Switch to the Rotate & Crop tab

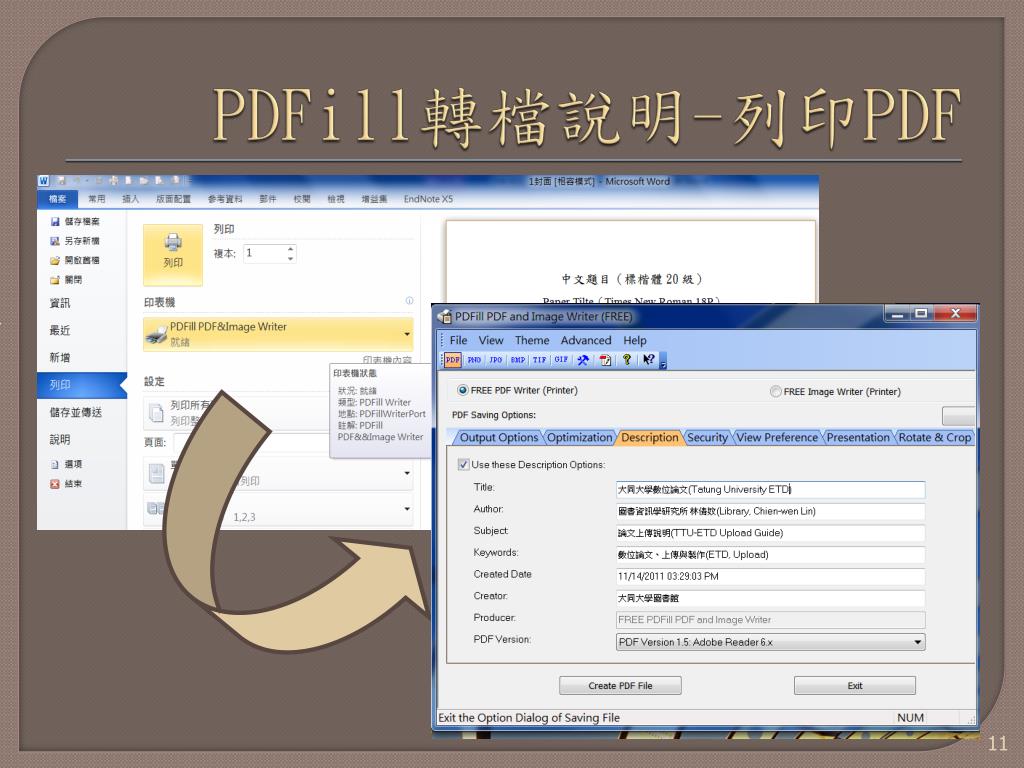coord(934,438)
